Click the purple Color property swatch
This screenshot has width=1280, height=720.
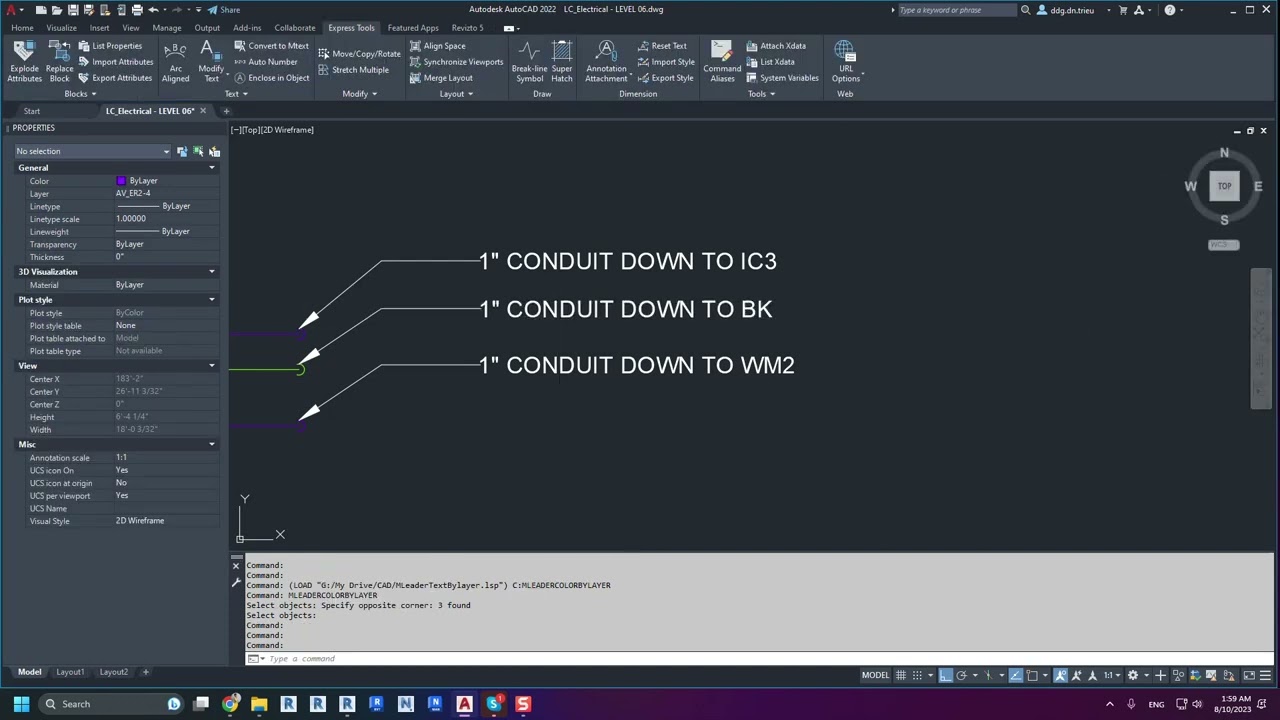click(x=121, y=181)
